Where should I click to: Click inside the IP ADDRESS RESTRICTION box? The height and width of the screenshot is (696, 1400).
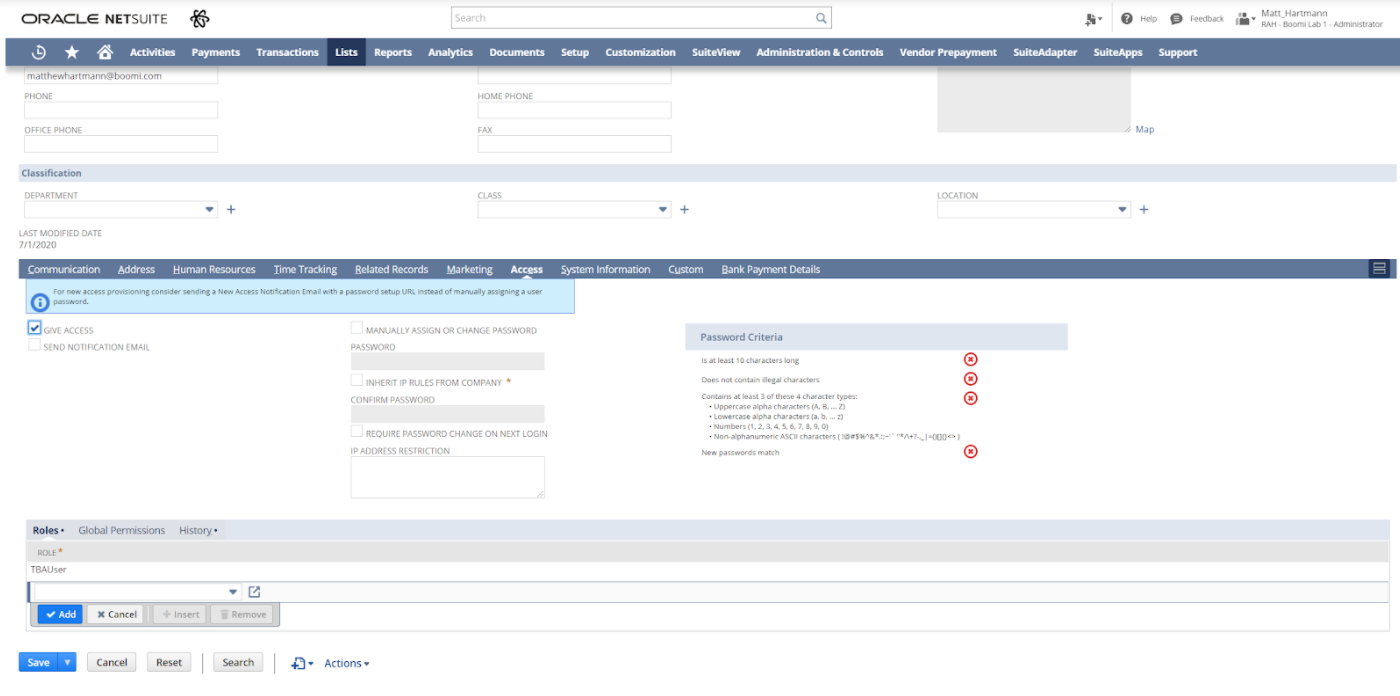click(447, 477)
